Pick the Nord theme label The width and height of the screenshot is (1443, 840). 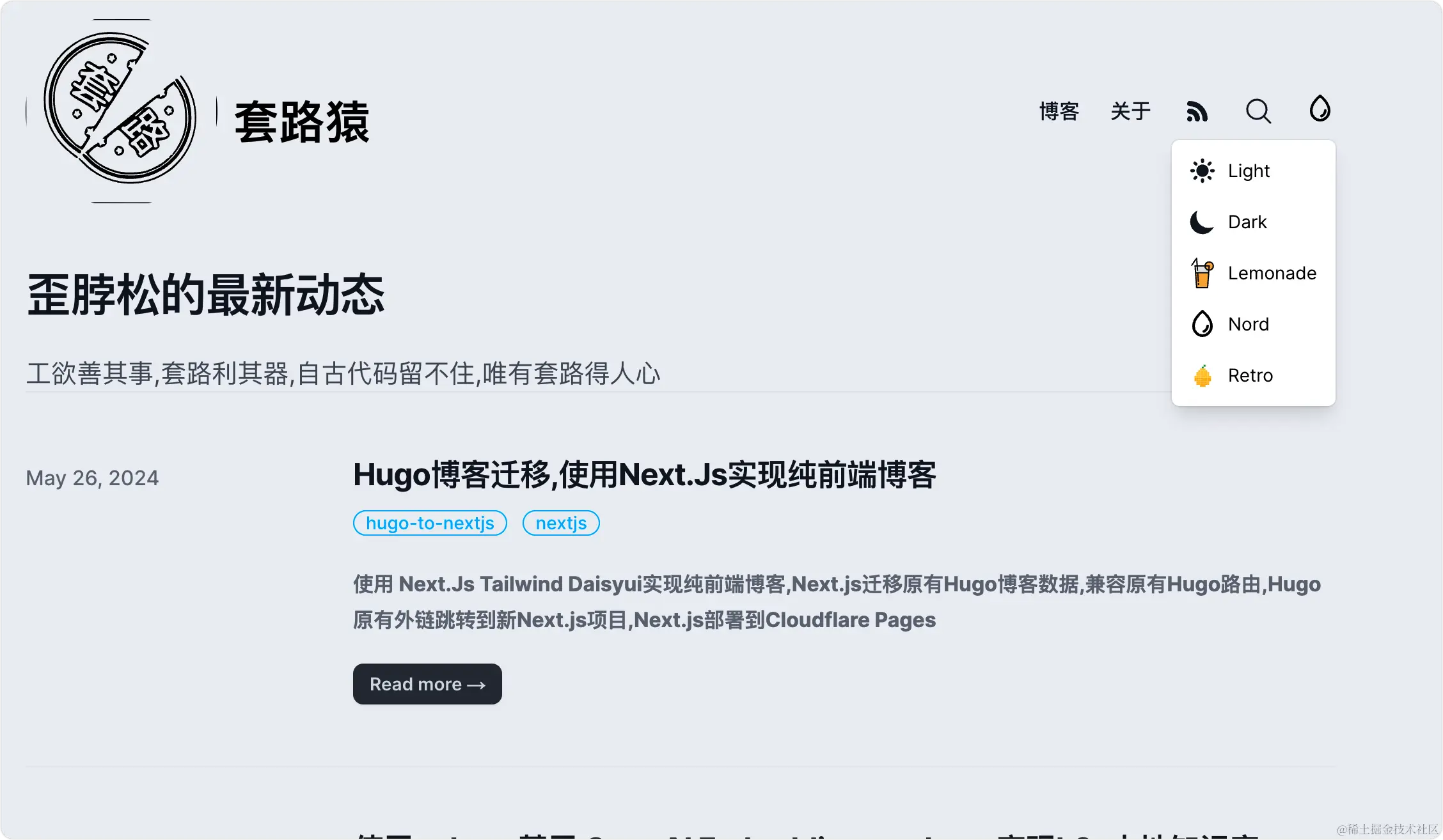[1248, 324]
